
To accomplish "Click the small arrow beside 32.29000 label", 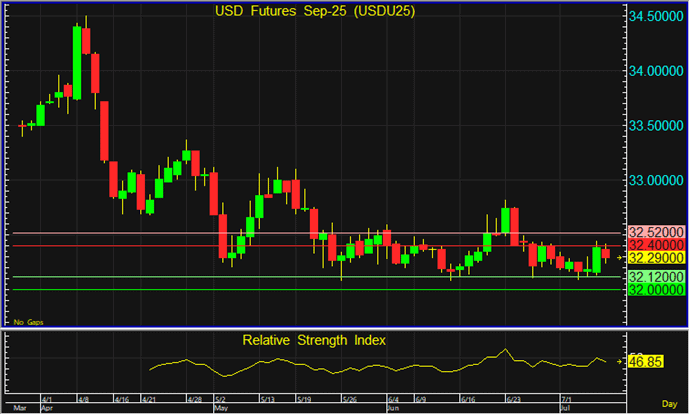I will point(622,258).
